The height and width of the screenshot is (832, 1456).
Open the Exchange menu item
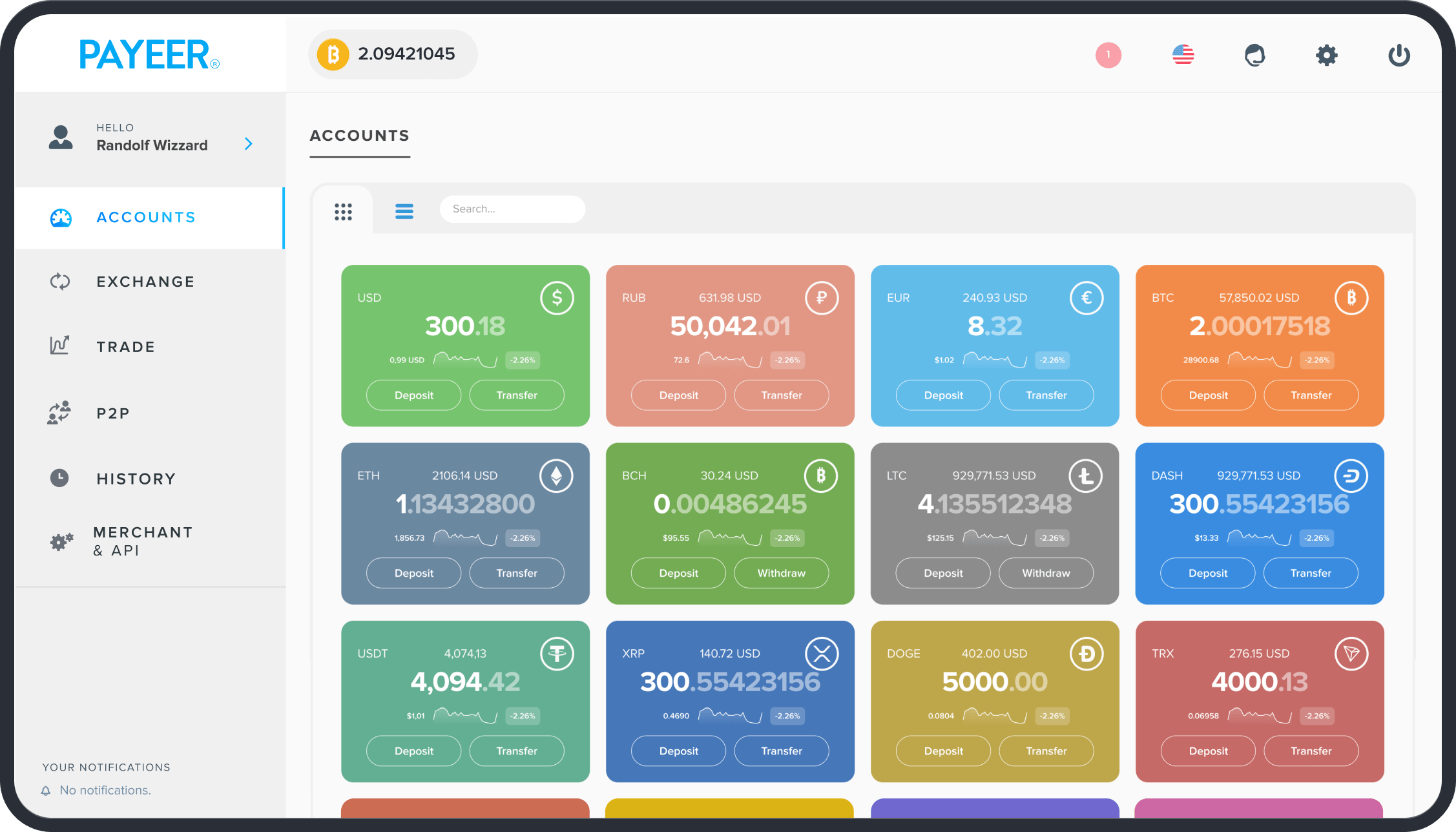pos(145,282)
